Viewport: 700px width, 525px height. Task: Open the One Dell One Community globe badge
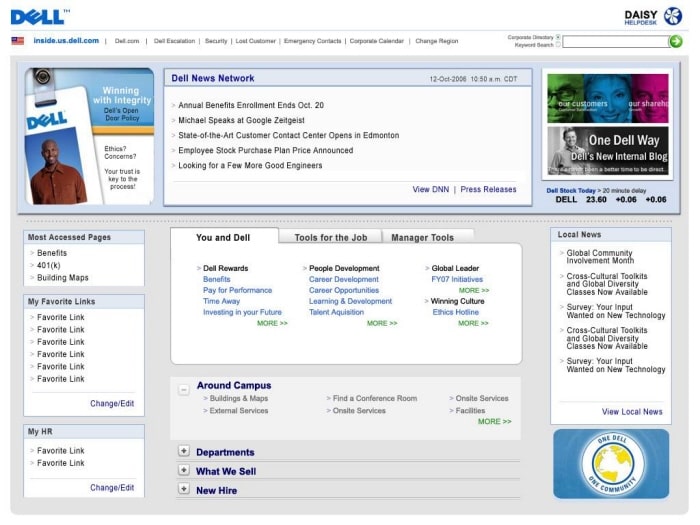(612, 464)
